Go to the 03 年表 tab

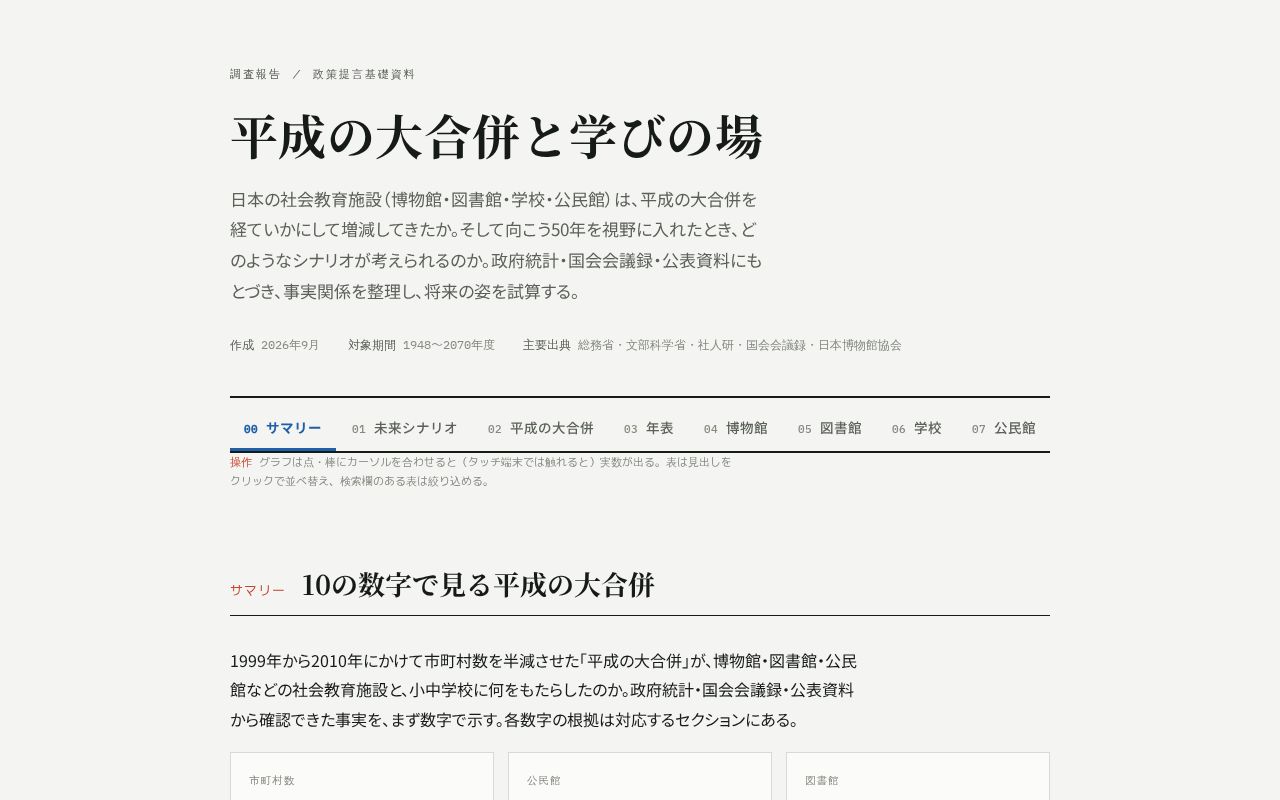click(x=649, y=428)
